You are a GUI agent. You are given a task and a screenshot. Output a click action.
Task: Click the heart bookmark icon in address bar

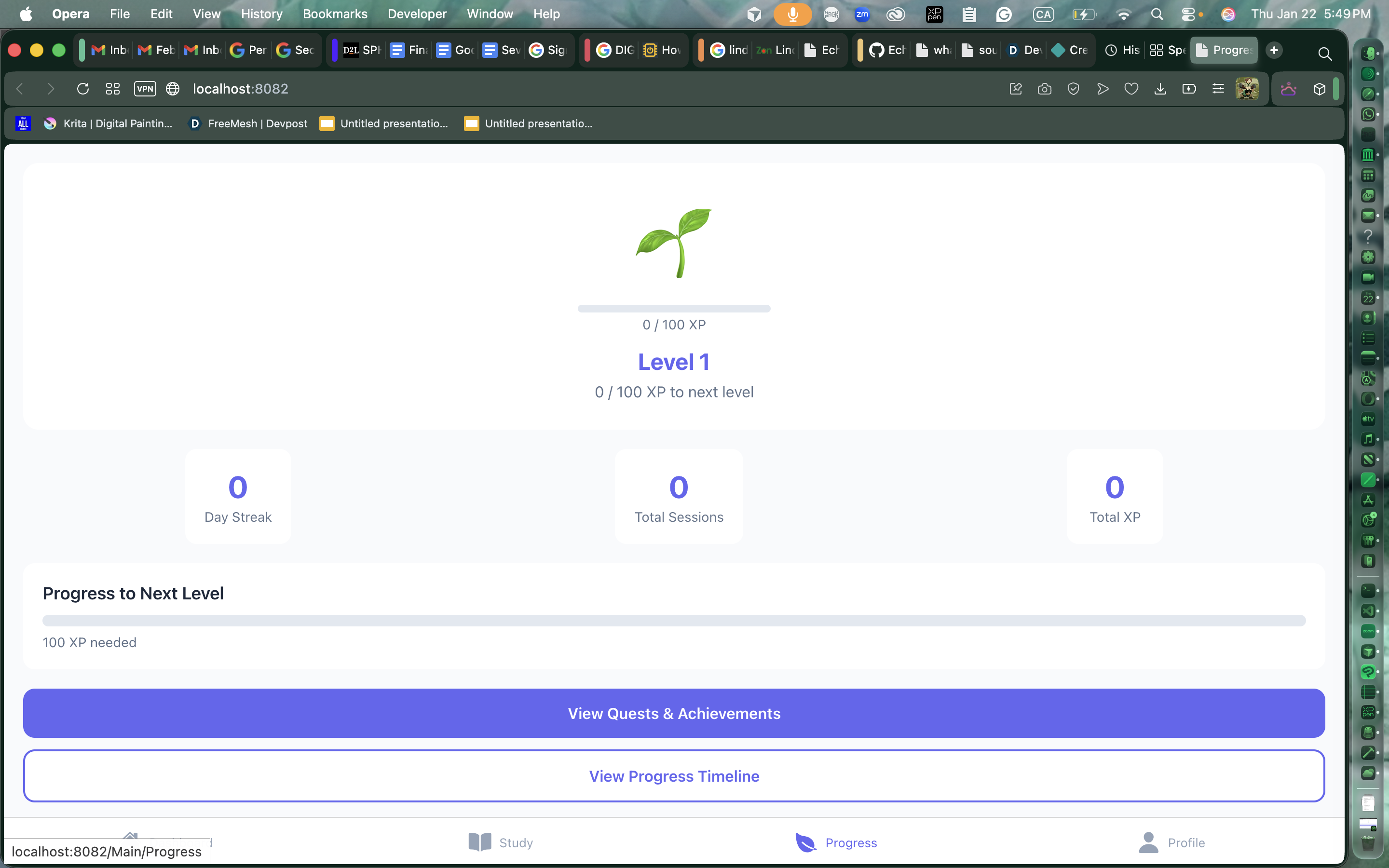[x=1131, y=89]
